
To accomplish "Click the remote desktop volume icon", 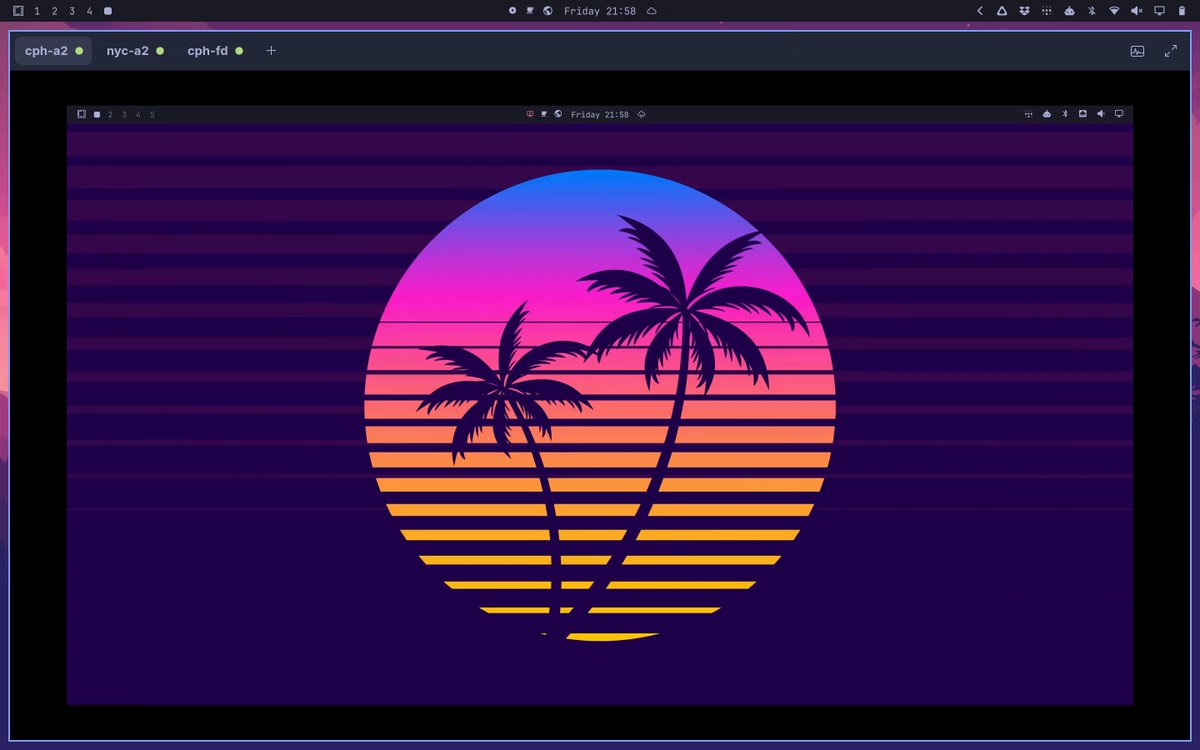I will [1101, 114].
